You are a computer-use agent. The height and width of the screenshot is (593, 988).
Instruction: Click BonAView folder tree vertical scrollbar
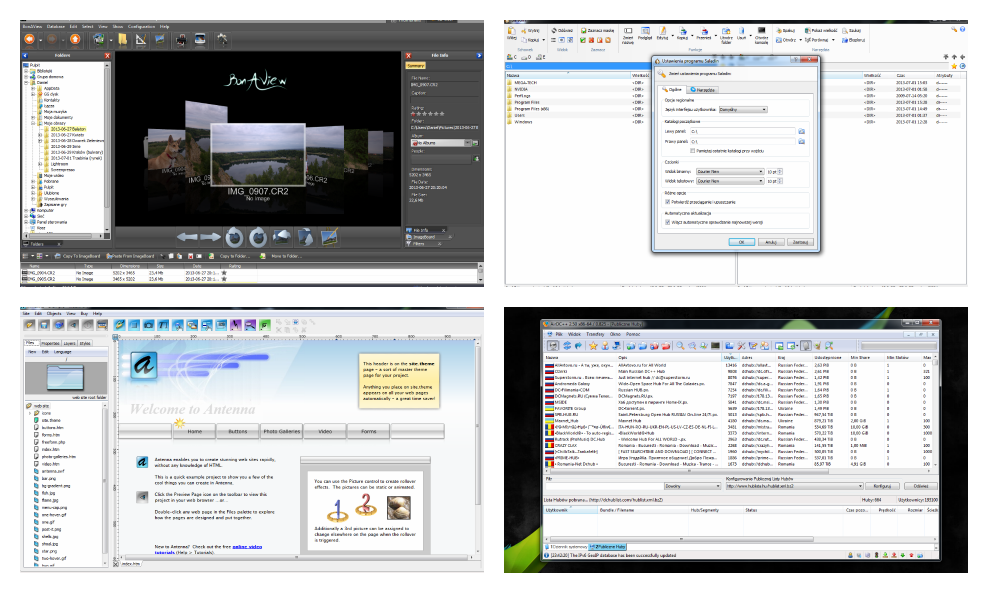tap(106, 148)
